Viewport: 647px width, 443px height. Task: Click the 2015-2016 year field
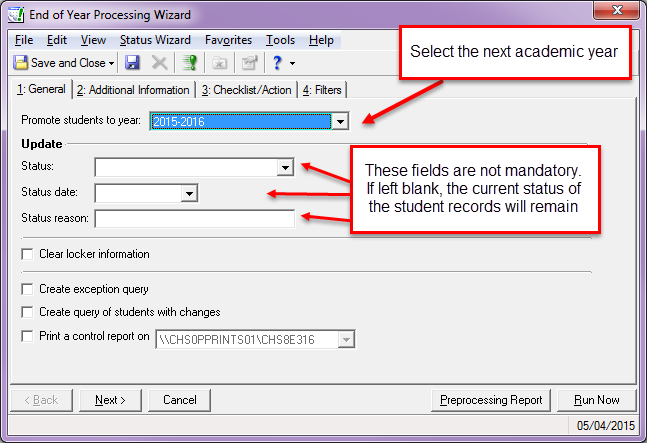[241, 122]
